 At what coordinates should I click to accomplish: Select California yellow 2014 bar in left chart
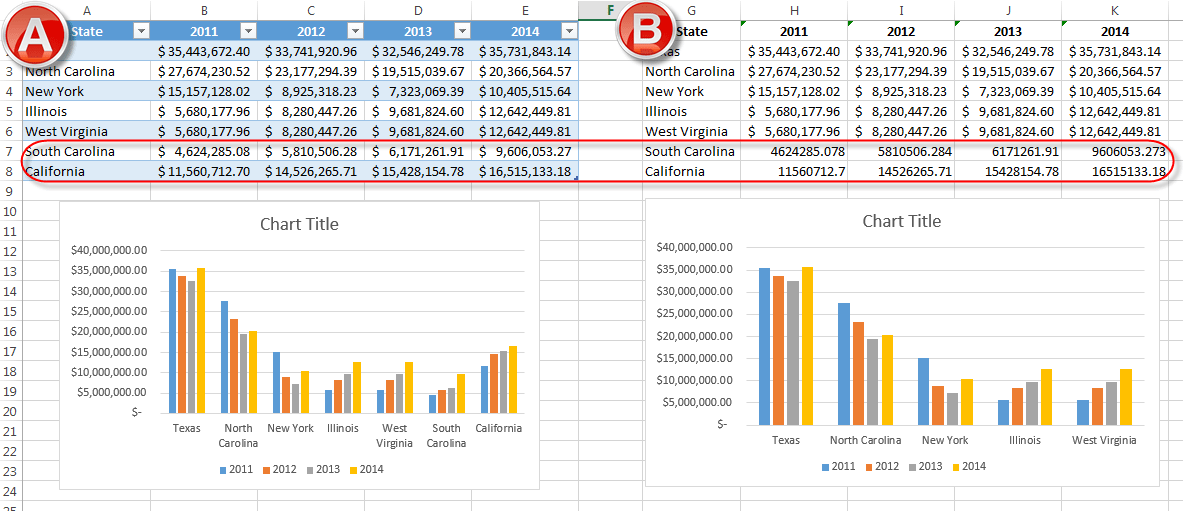[x=513, y=380]
